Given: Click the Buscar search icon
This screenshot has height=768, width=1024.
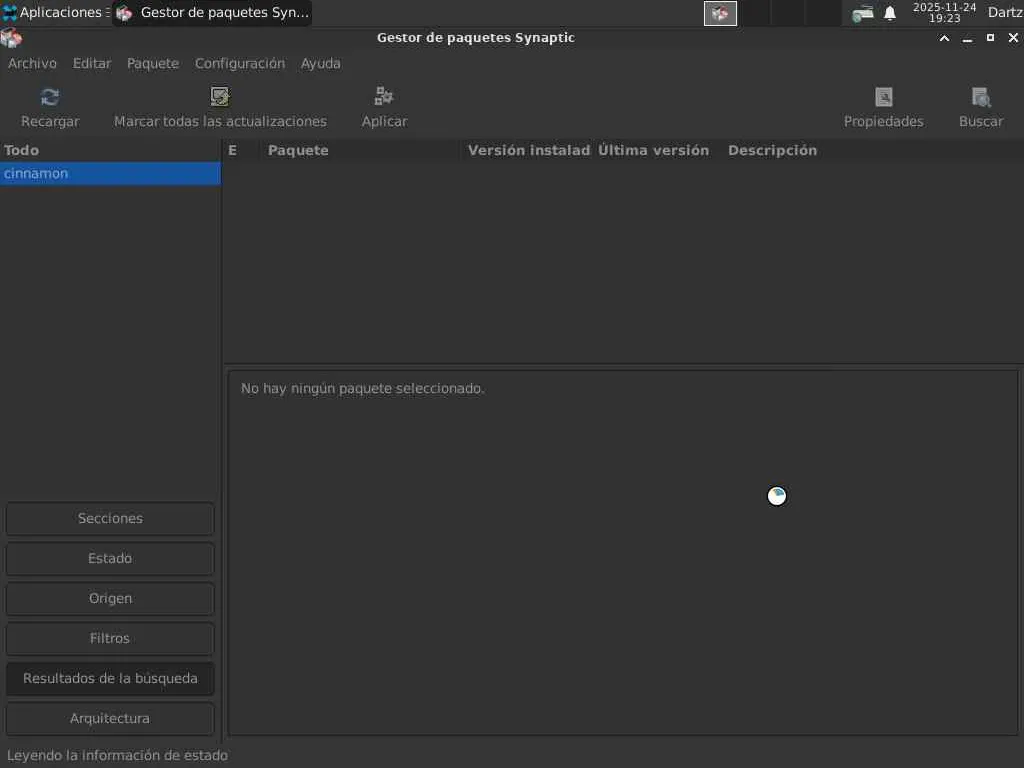Looking at the screenshot, I should tap(980, 97).
